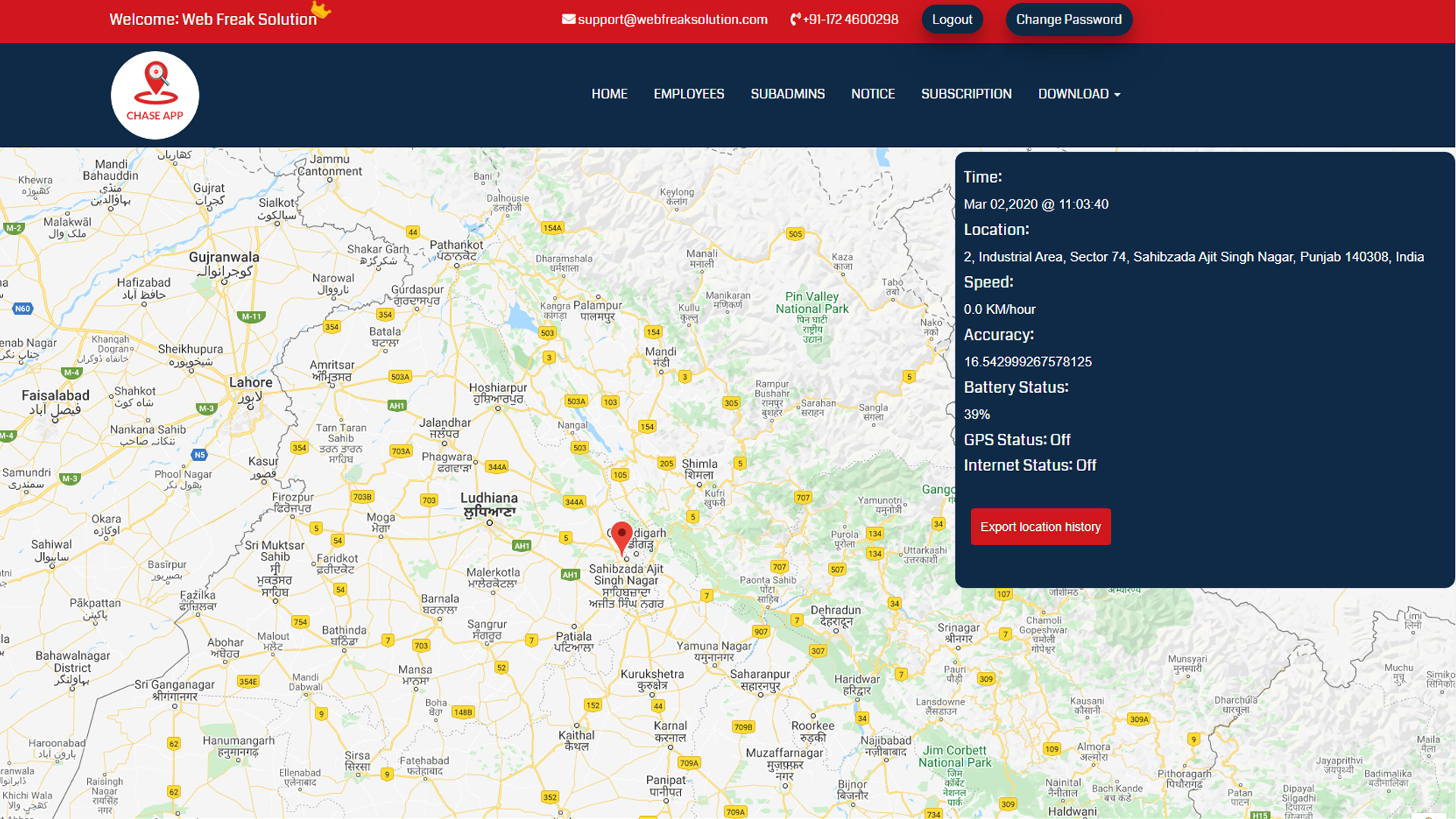
Task: Click the Sri Ganganagar label on the map
Action: coord(174,689)
